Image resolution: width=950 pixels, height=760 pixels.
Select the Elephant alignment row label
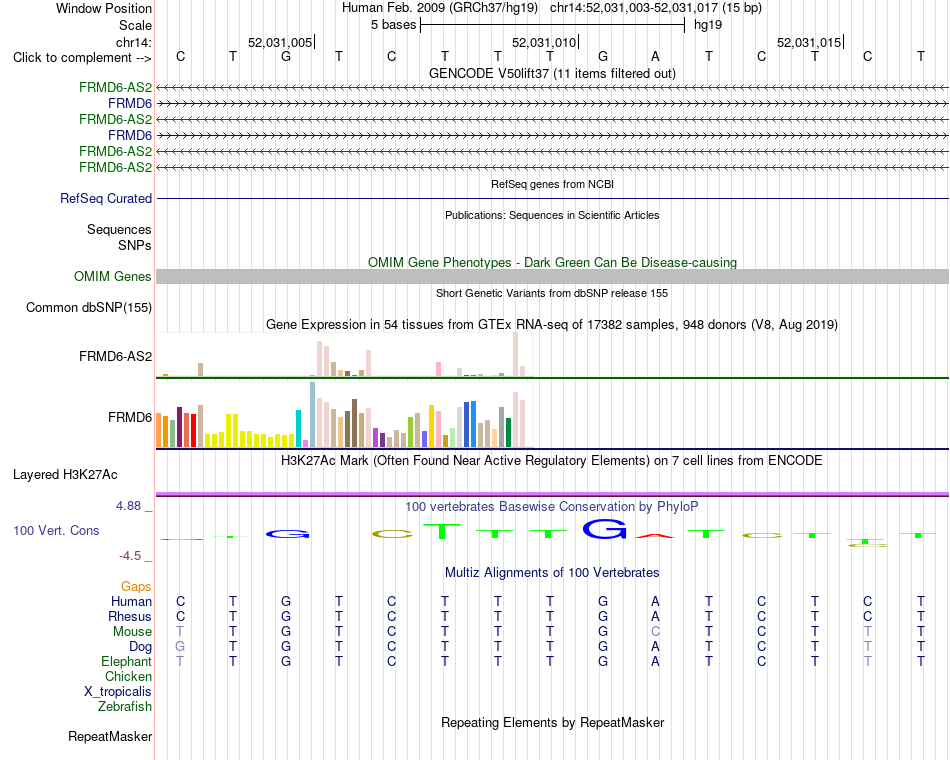[126, 661]
